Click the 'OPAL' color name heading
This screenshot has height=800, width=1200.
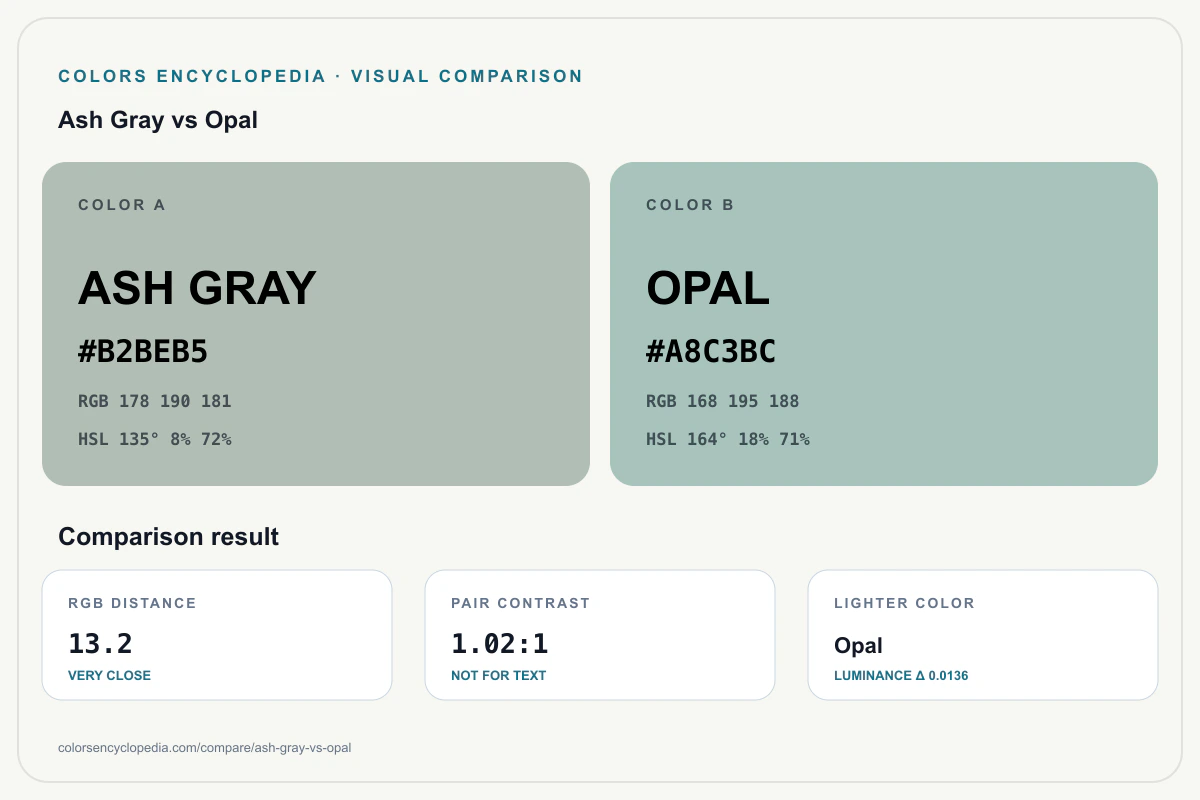click(708, 288)
